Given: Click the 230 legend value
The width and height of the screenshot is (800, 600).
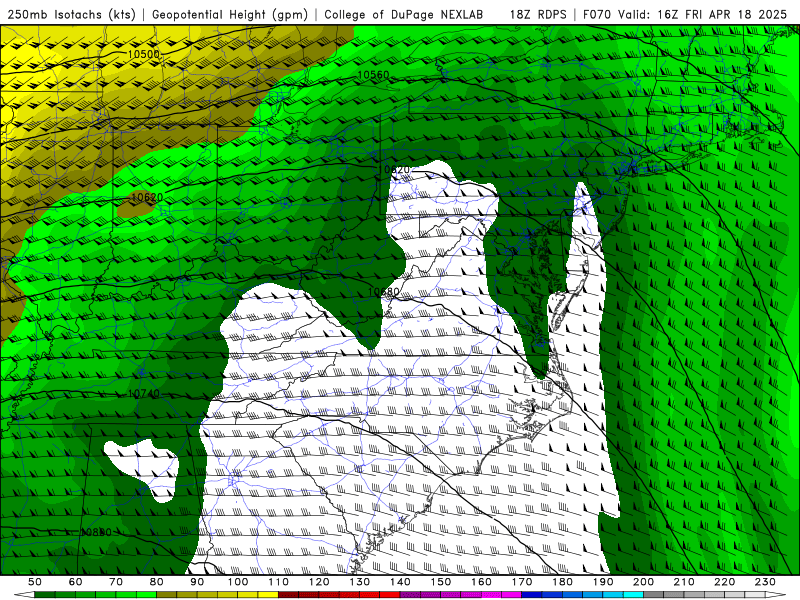Looking at the screenshot, I should pos(765,582).
